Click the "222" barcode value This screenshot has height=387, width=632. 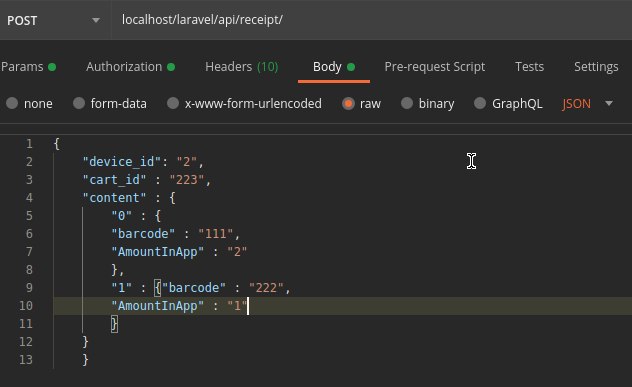(266, 287)
